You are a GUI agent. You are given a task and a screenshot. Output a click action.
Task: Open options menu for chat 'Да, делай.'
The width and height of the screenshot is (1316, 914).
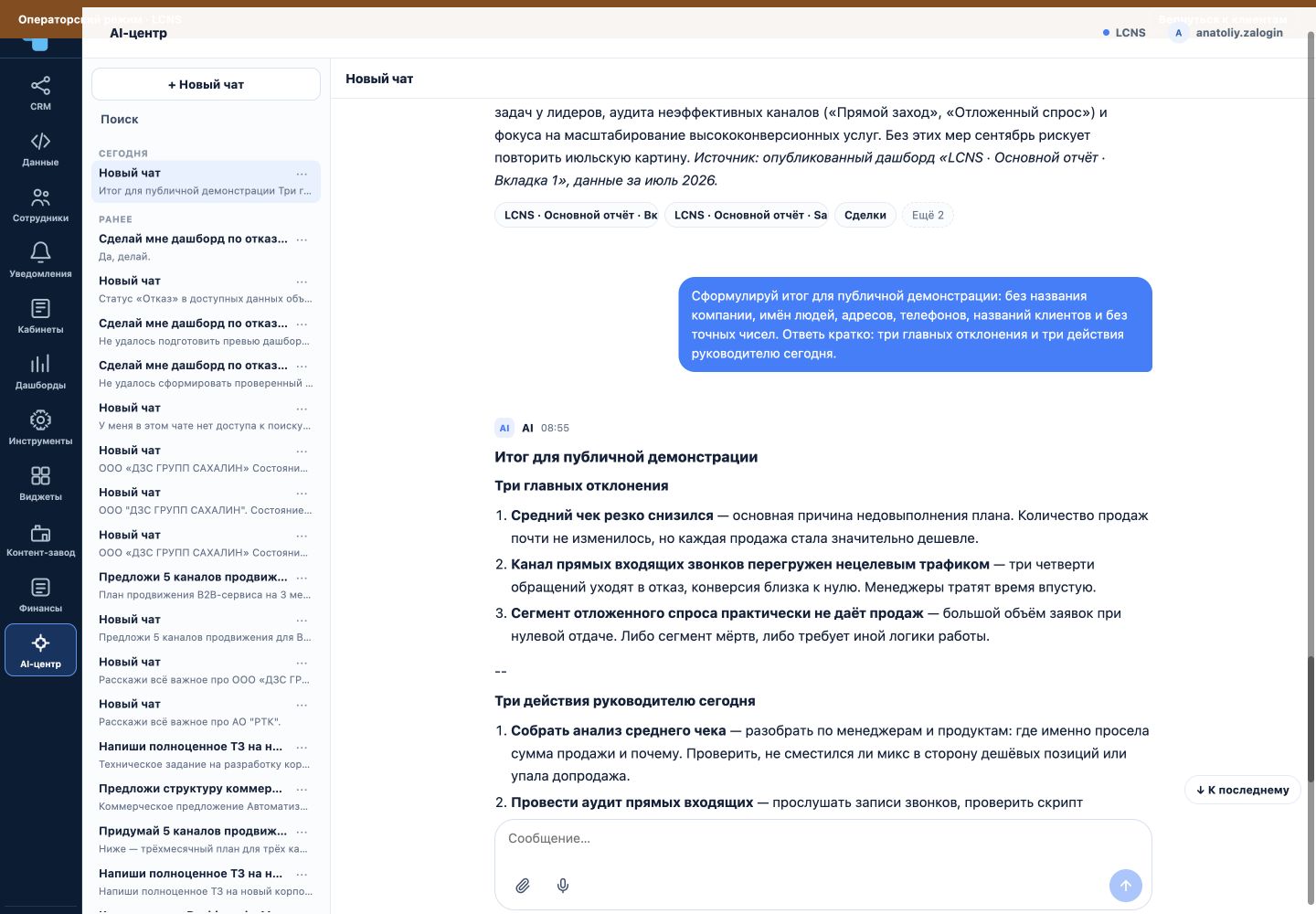(302, 239)
